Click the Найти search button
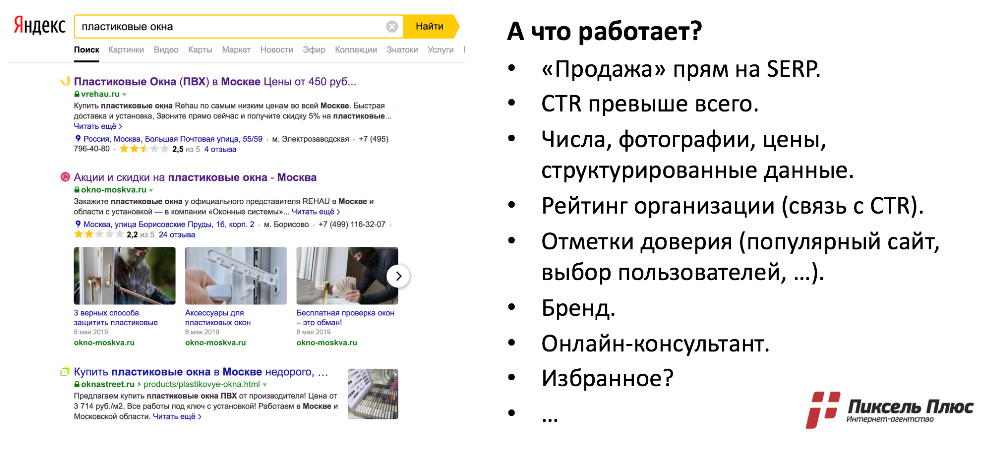 [429, 27]
